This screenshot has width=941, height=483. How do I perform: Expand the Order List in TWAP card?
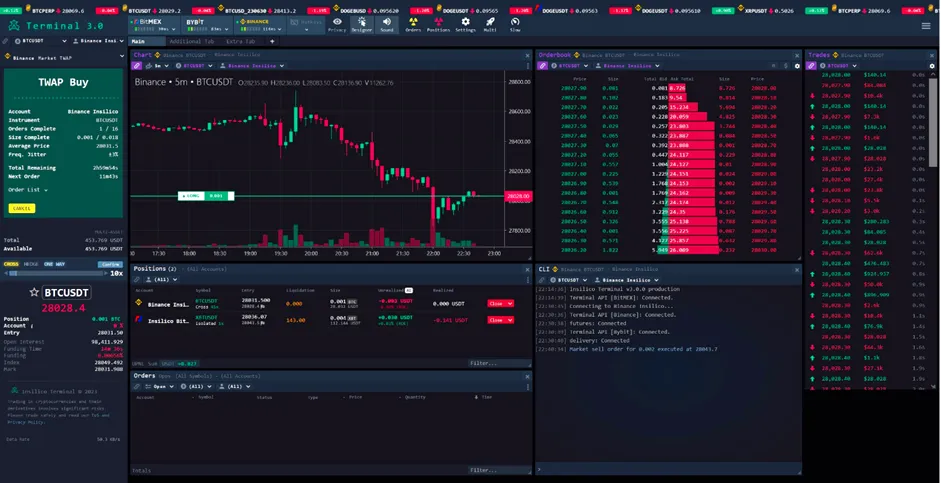coord(28,190)
